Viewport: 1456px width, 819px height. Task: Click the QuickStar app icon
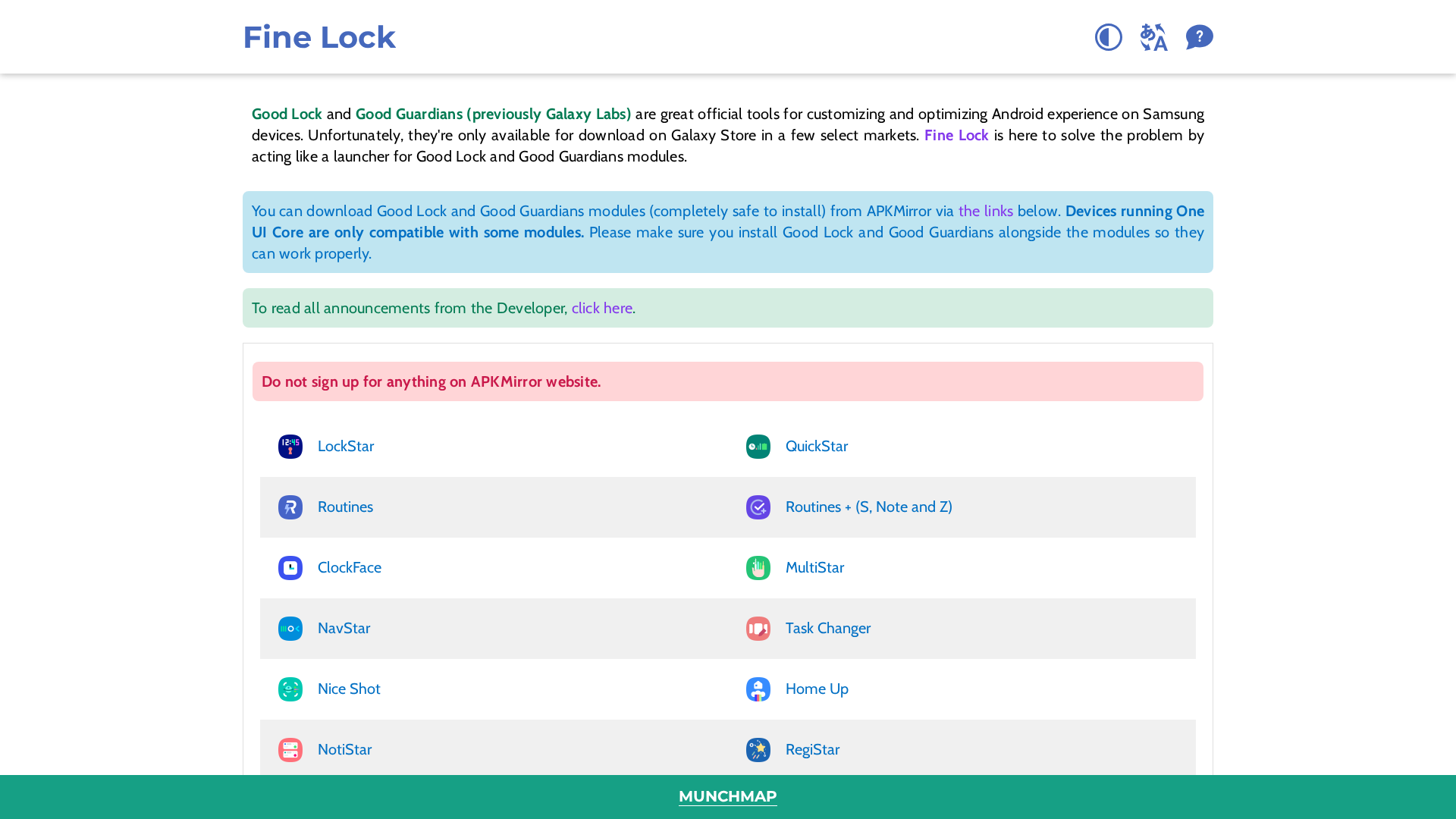pos(758,447)
